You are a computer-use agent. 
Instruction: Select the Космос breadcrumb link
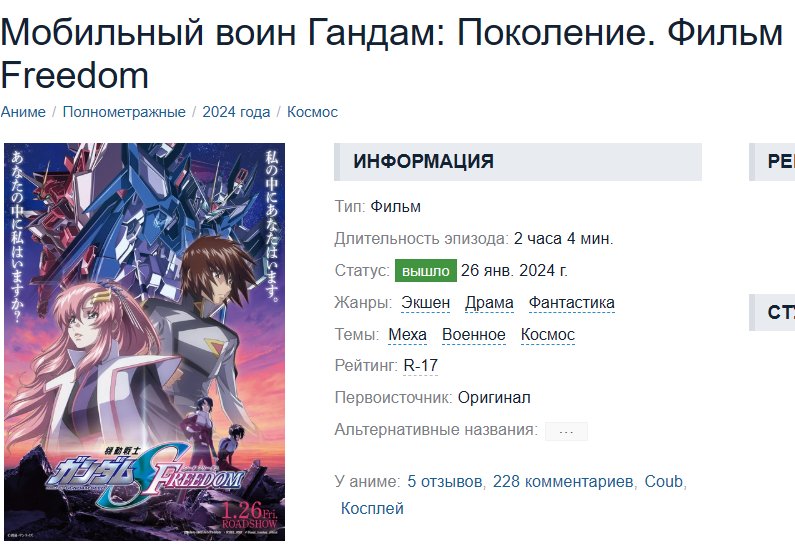pyautogui.click(x=312, y=112)
